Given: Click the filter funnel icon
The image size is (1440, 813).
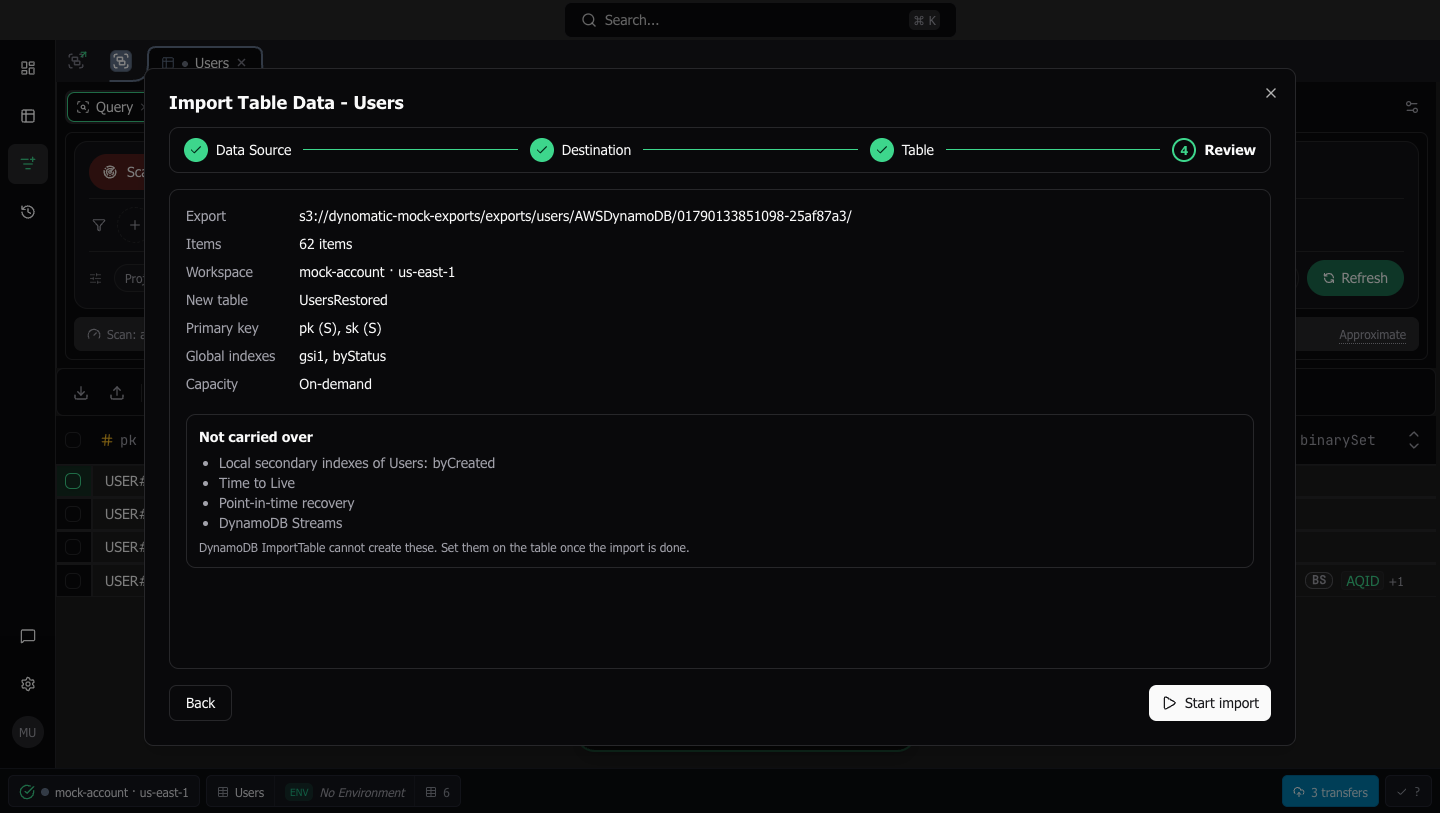Looking at the screenshot, I should coord(99,225).
